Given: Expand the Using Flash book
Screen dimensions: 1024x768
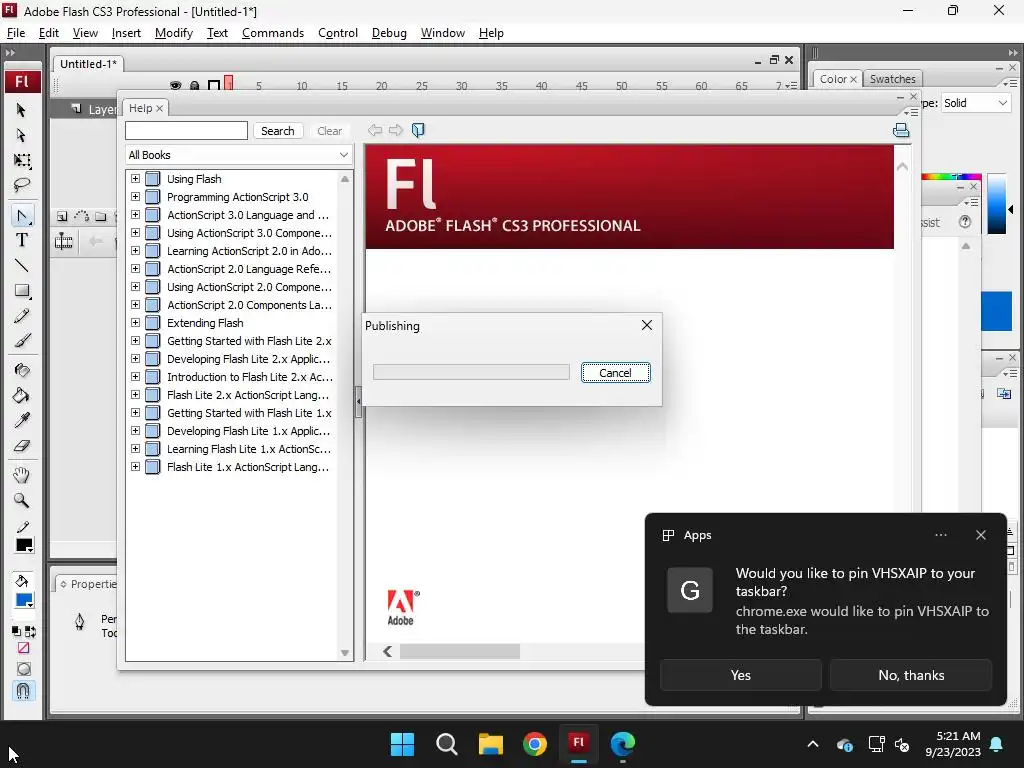Looking at the screenshot, I should pyautogui.click(x=135, y=178).
